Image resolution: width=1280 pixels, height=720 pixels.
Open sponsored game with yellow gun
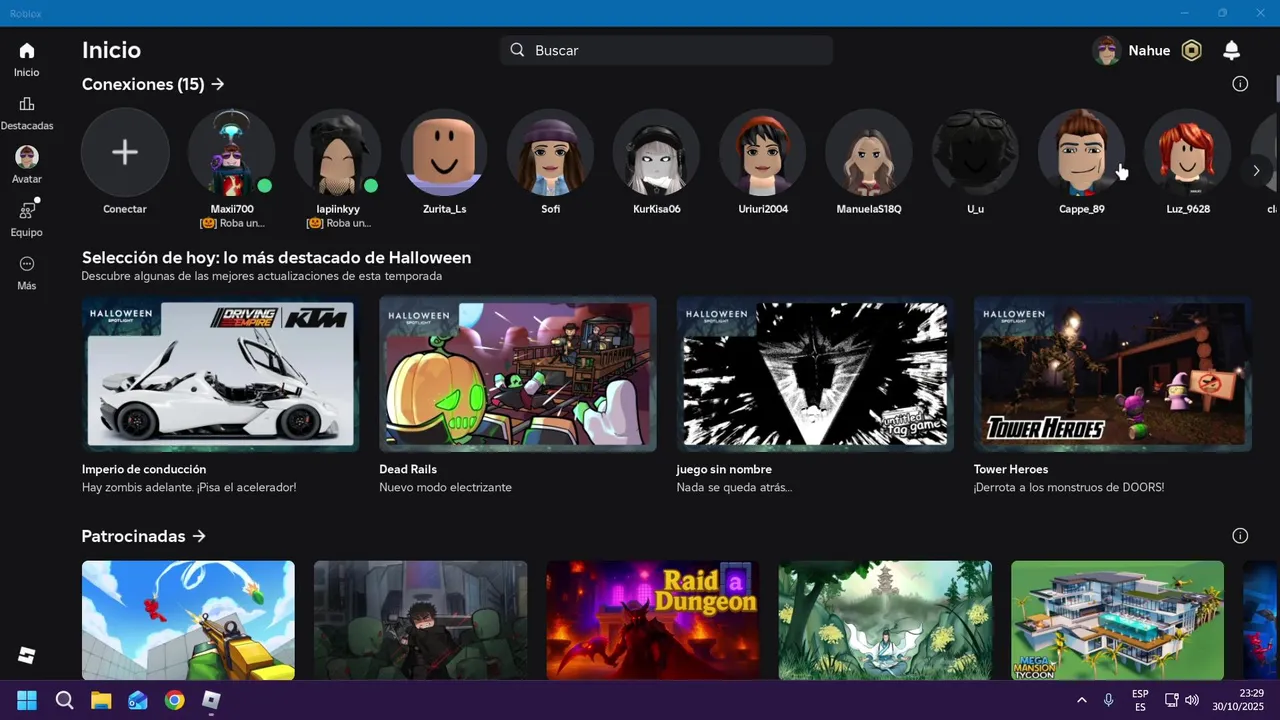[188, 620]
